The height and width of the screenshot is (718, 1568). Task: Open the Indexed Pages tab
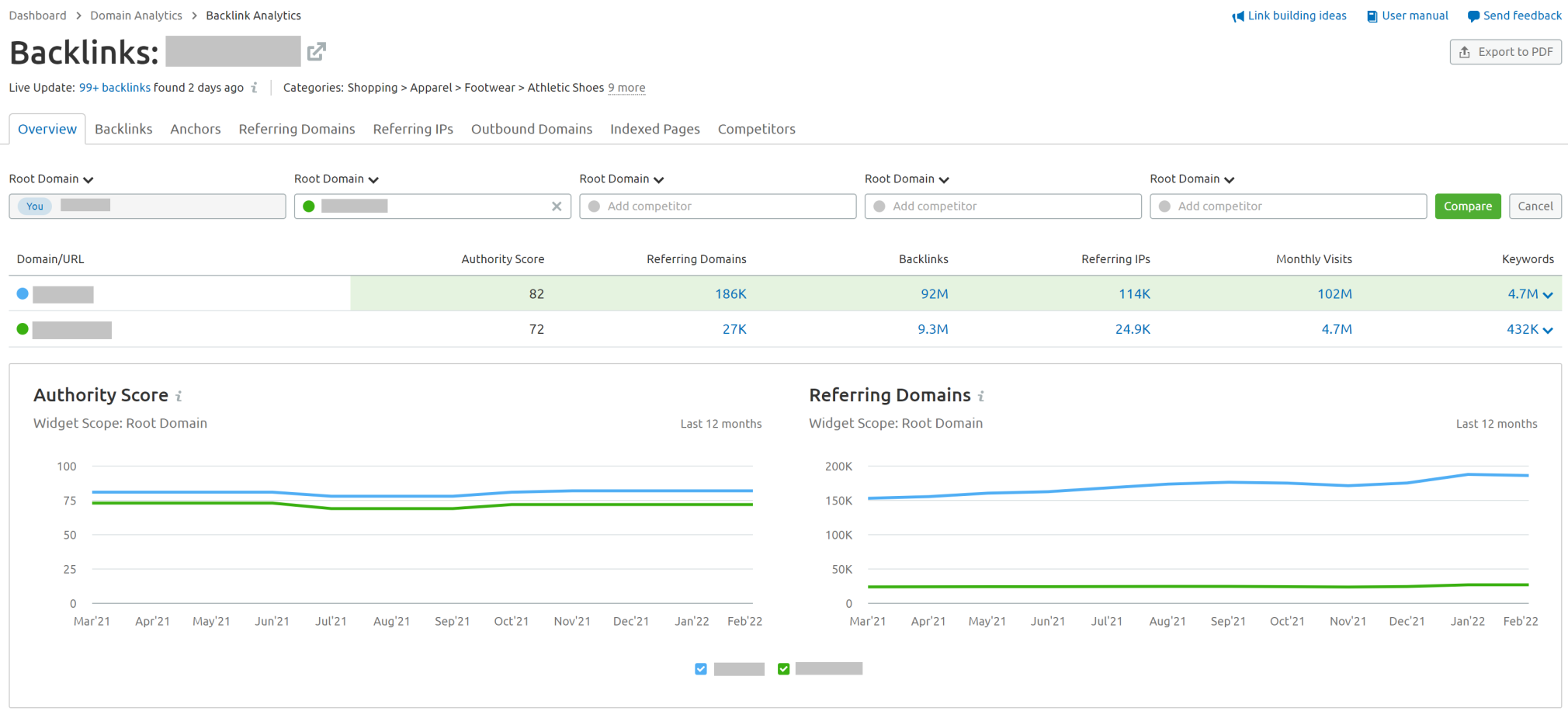click(x=655, y=129)
